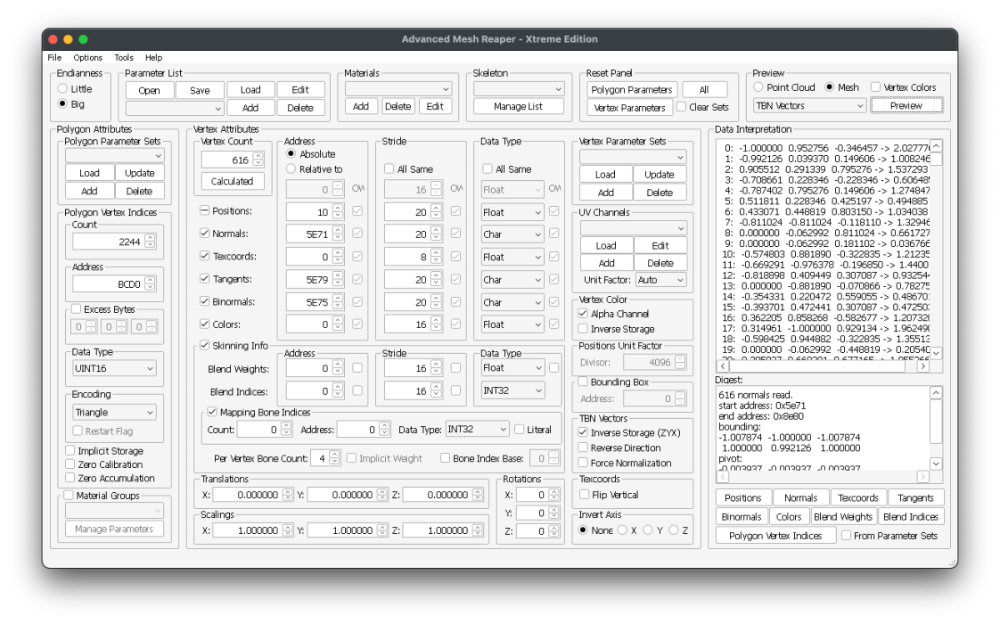Open the polygon Data Type UINT16 dropdown
This screenshot has height=624, width=1000.
tap(115, 368)
